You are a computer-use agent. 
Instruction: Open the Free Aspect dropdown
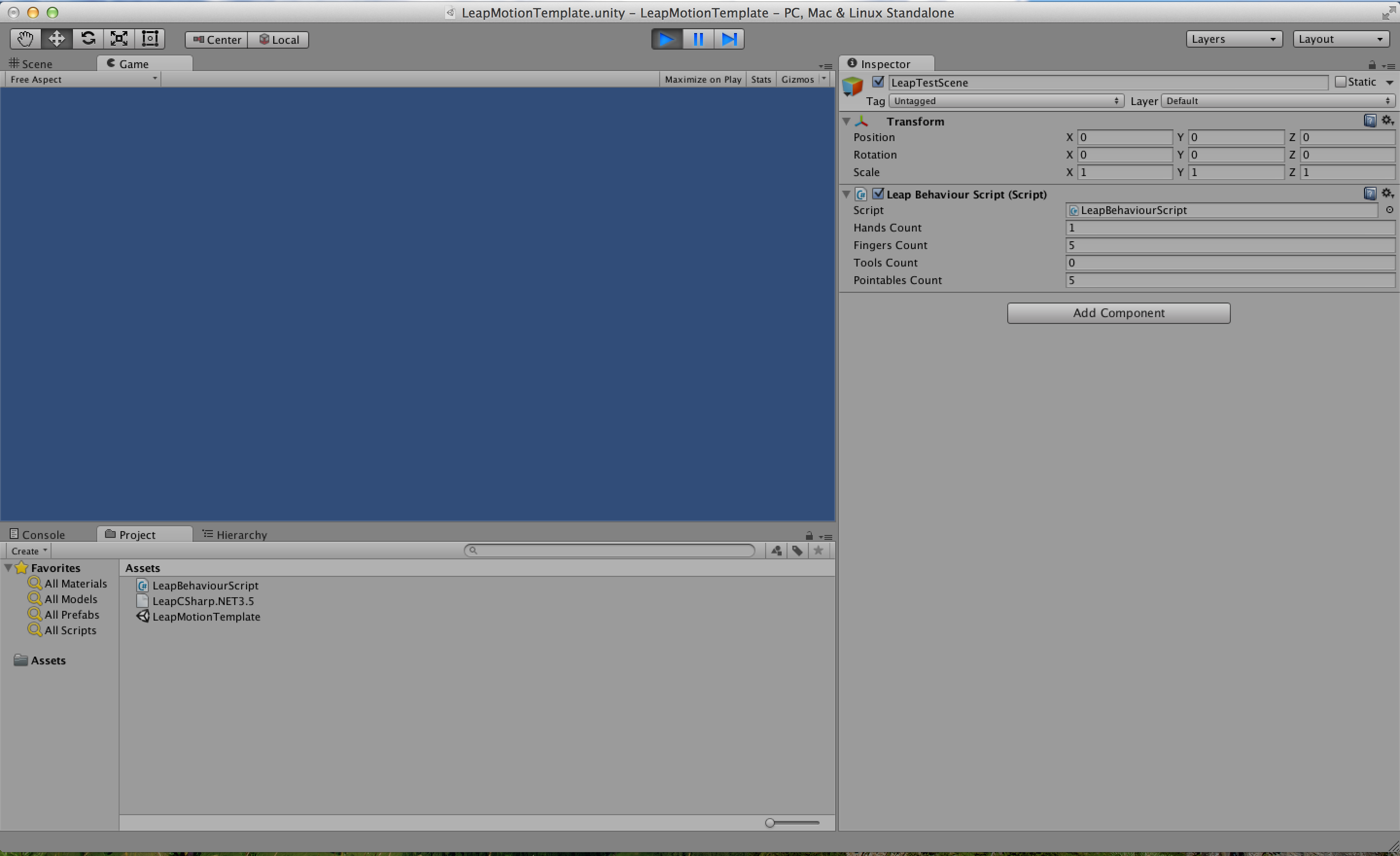(83, 80)
